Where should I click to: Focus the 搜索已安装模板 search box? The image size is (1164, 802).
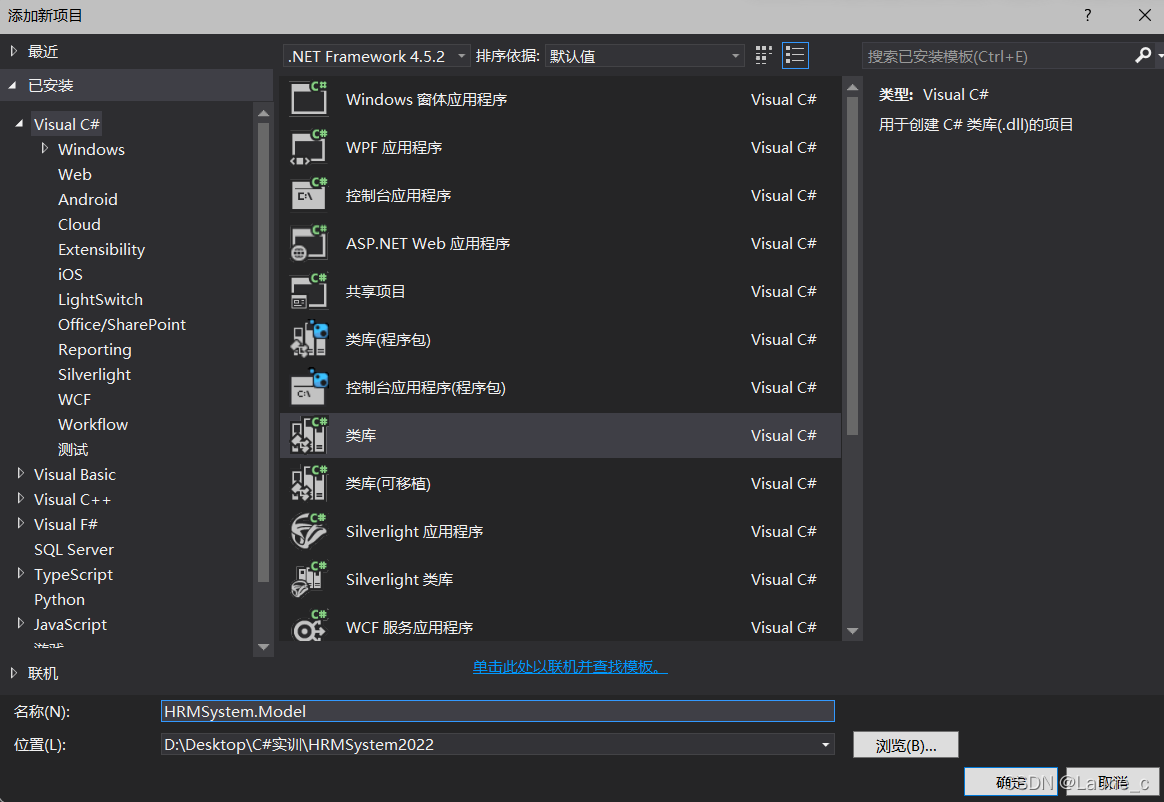[997, 56]
